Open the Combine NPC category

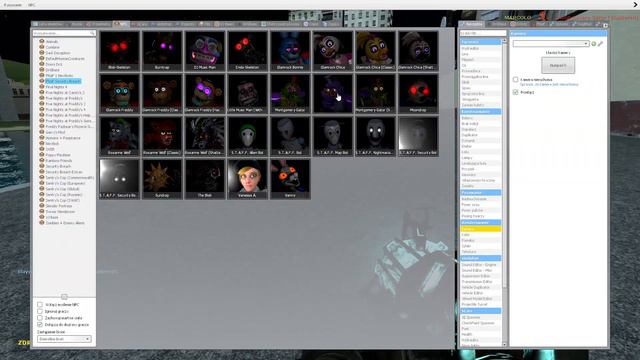coord(53,47)
